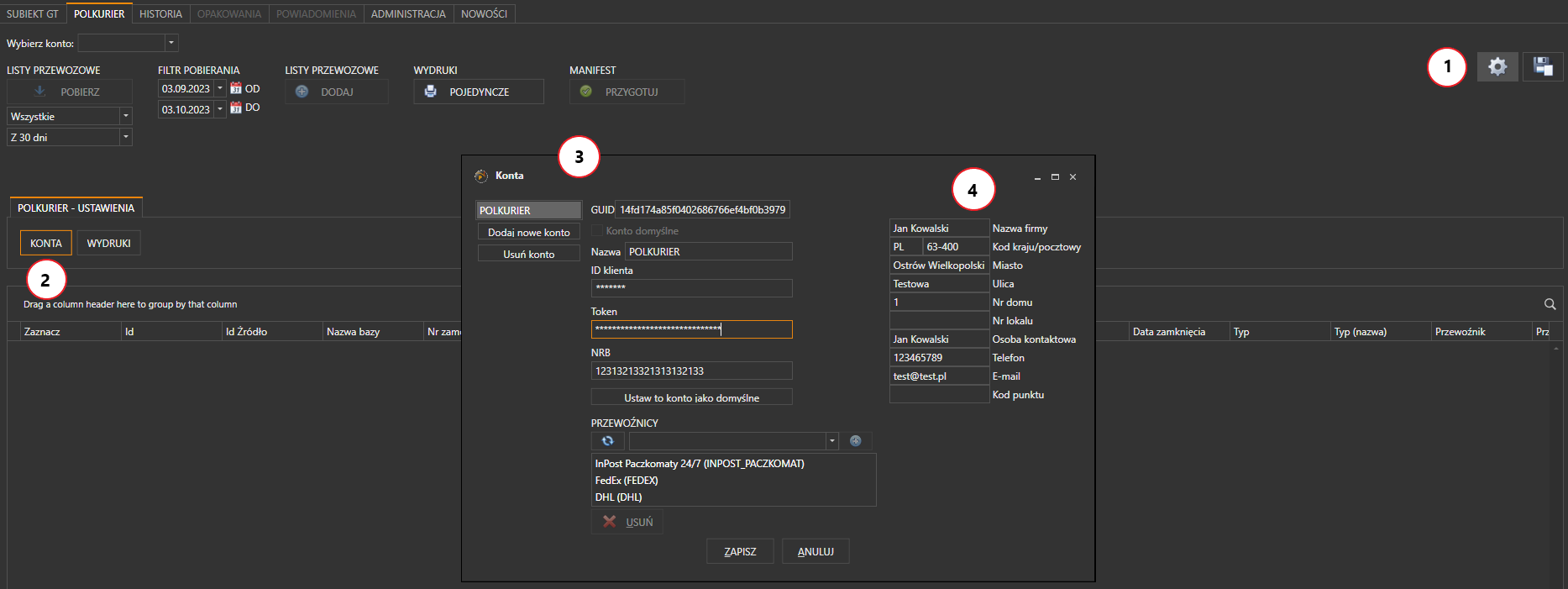
Task: Expand the Wybierz konto dropdown
Action: (x=171, y=43)
